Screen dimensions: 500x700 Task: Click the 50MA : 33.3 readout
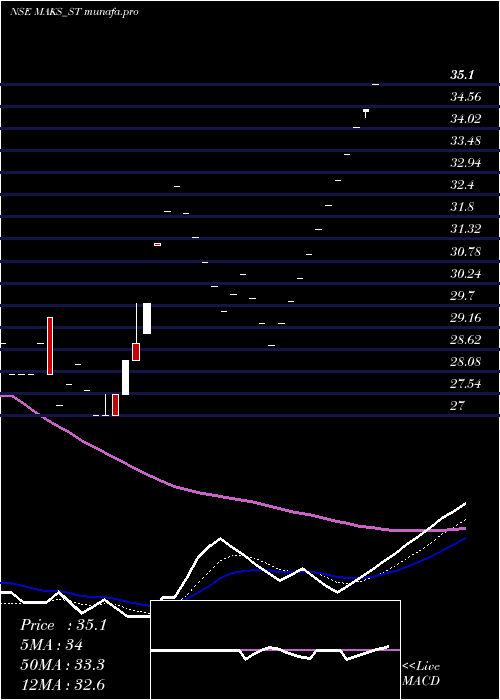pos(62,665)
